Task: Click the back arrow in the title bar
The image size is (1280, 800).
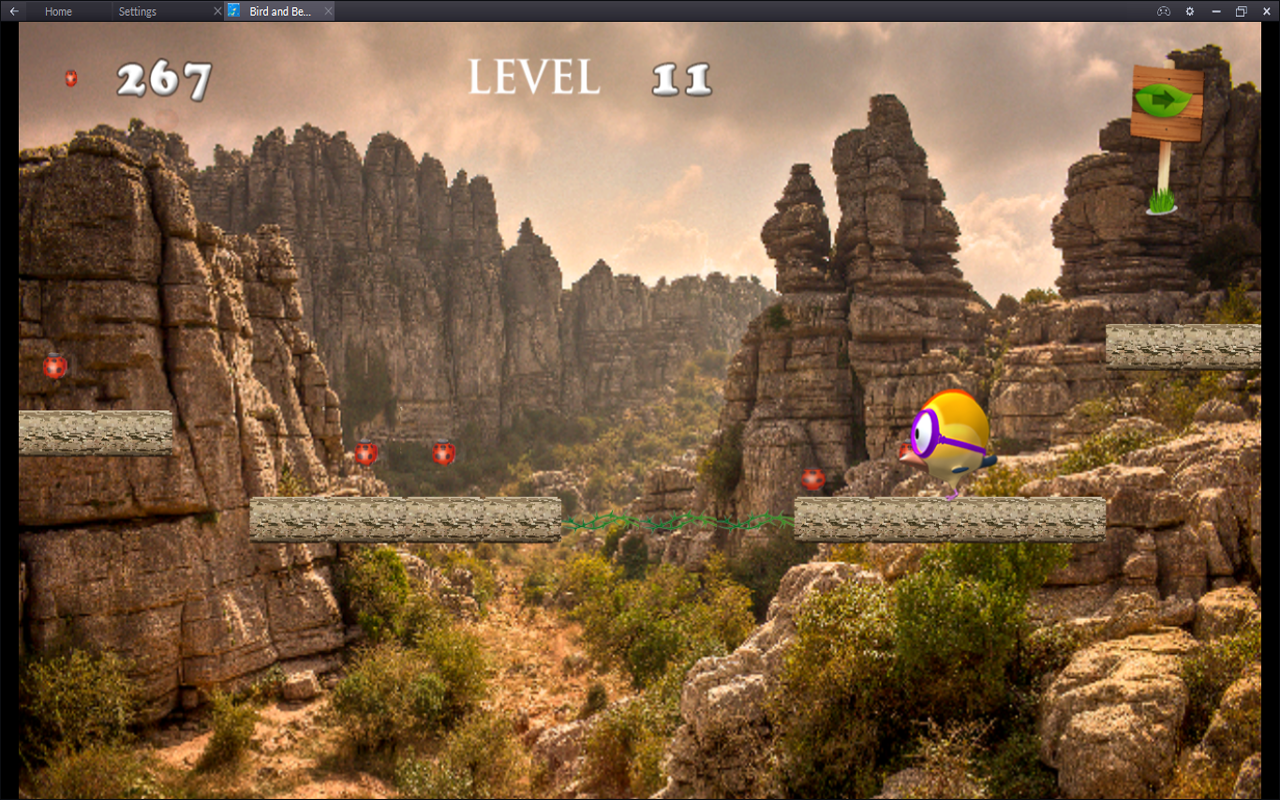Action: [14, 11]
